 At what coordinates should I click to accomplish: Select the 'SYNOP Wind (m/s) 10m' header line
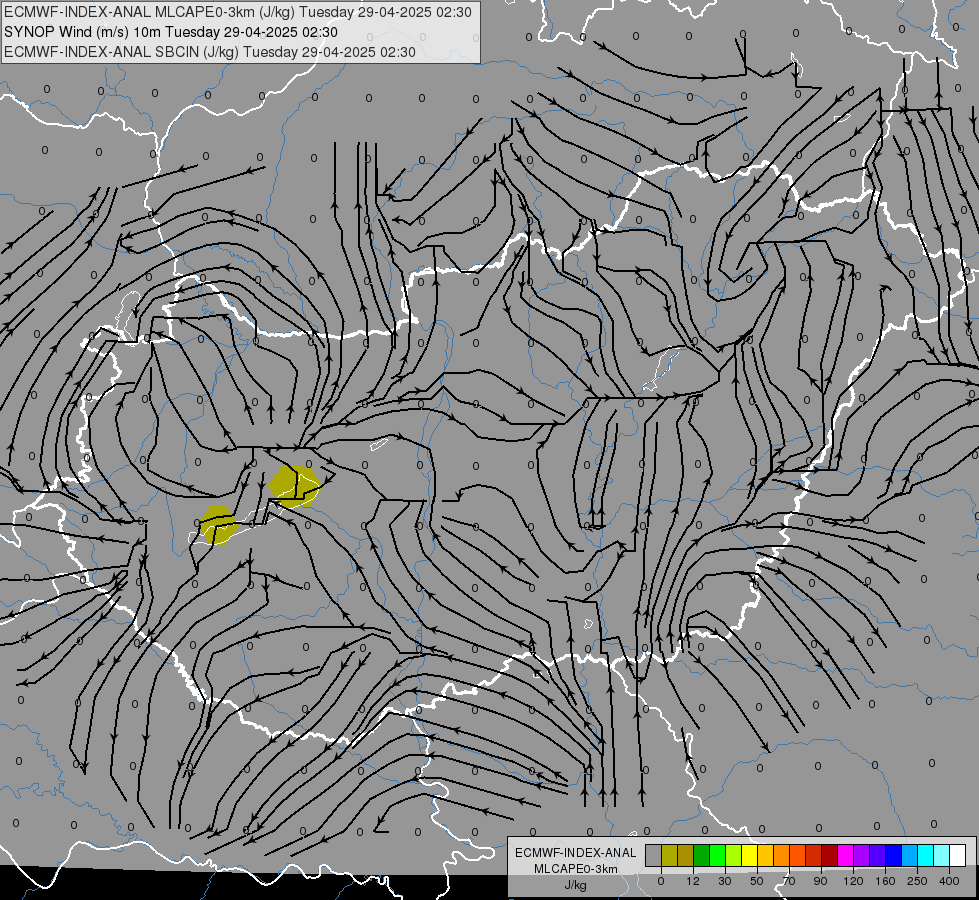click(170, 32)
